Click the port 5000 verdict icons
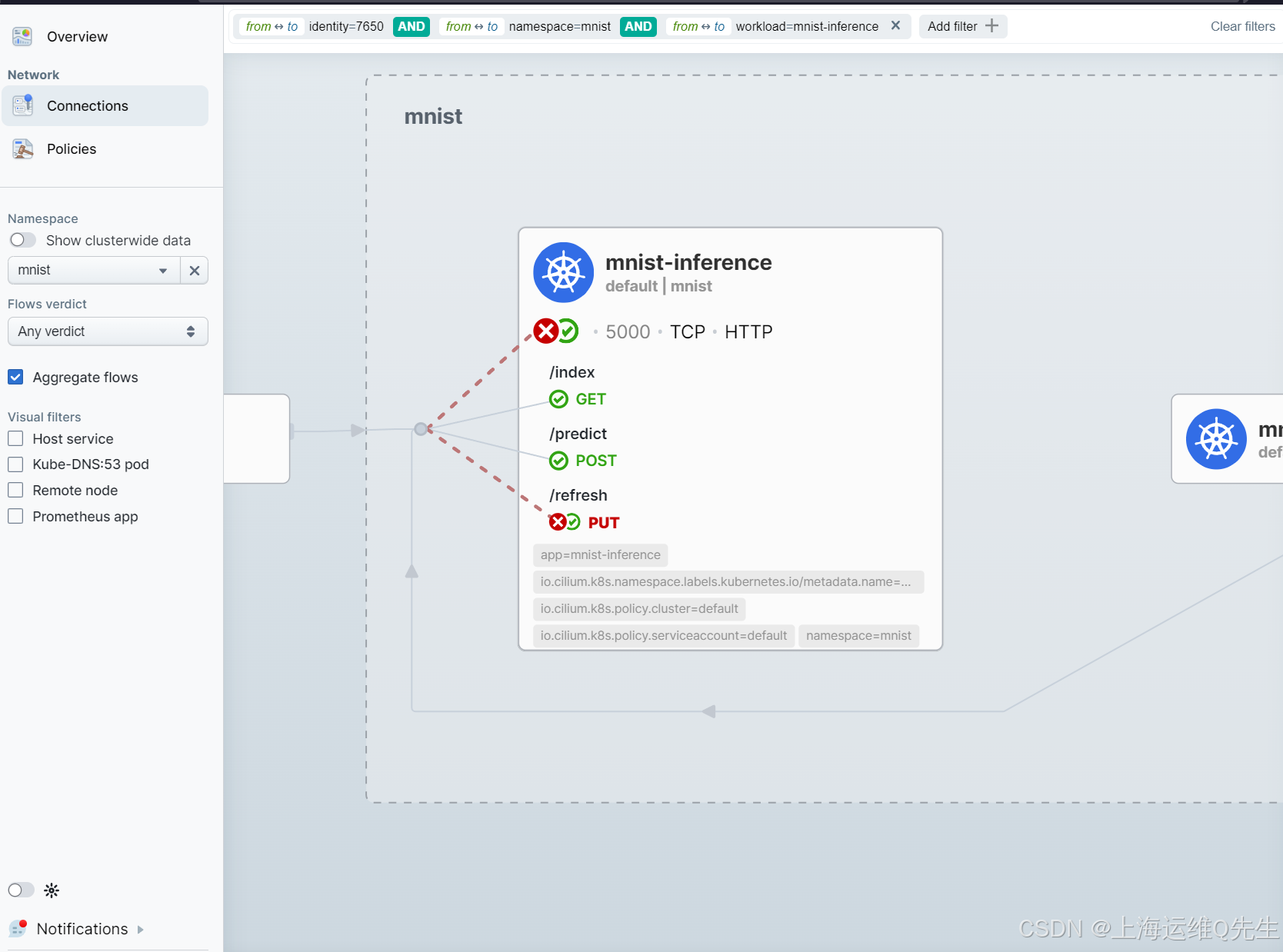The height and width of the screenshot is (952, 1283). coord(556,331)
